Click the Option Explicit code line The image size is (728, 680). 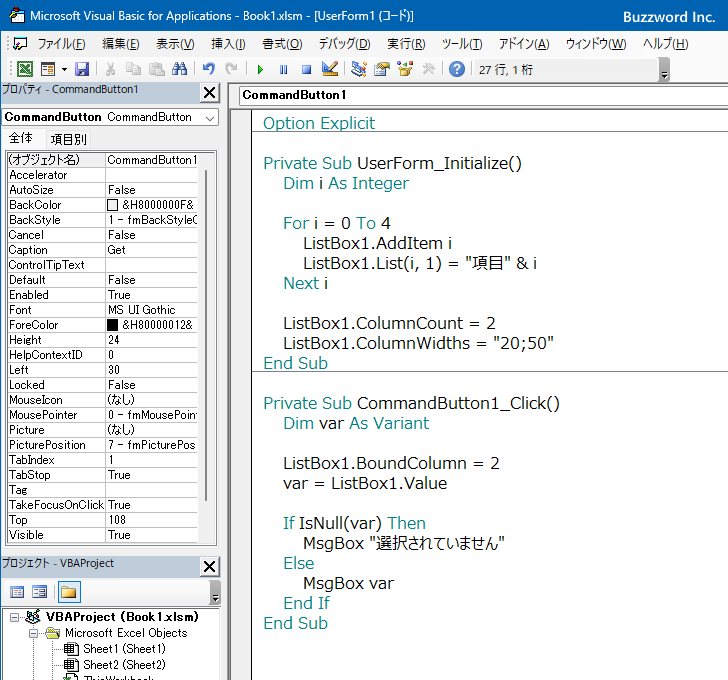pyautogui.click(x=319, y=123)
